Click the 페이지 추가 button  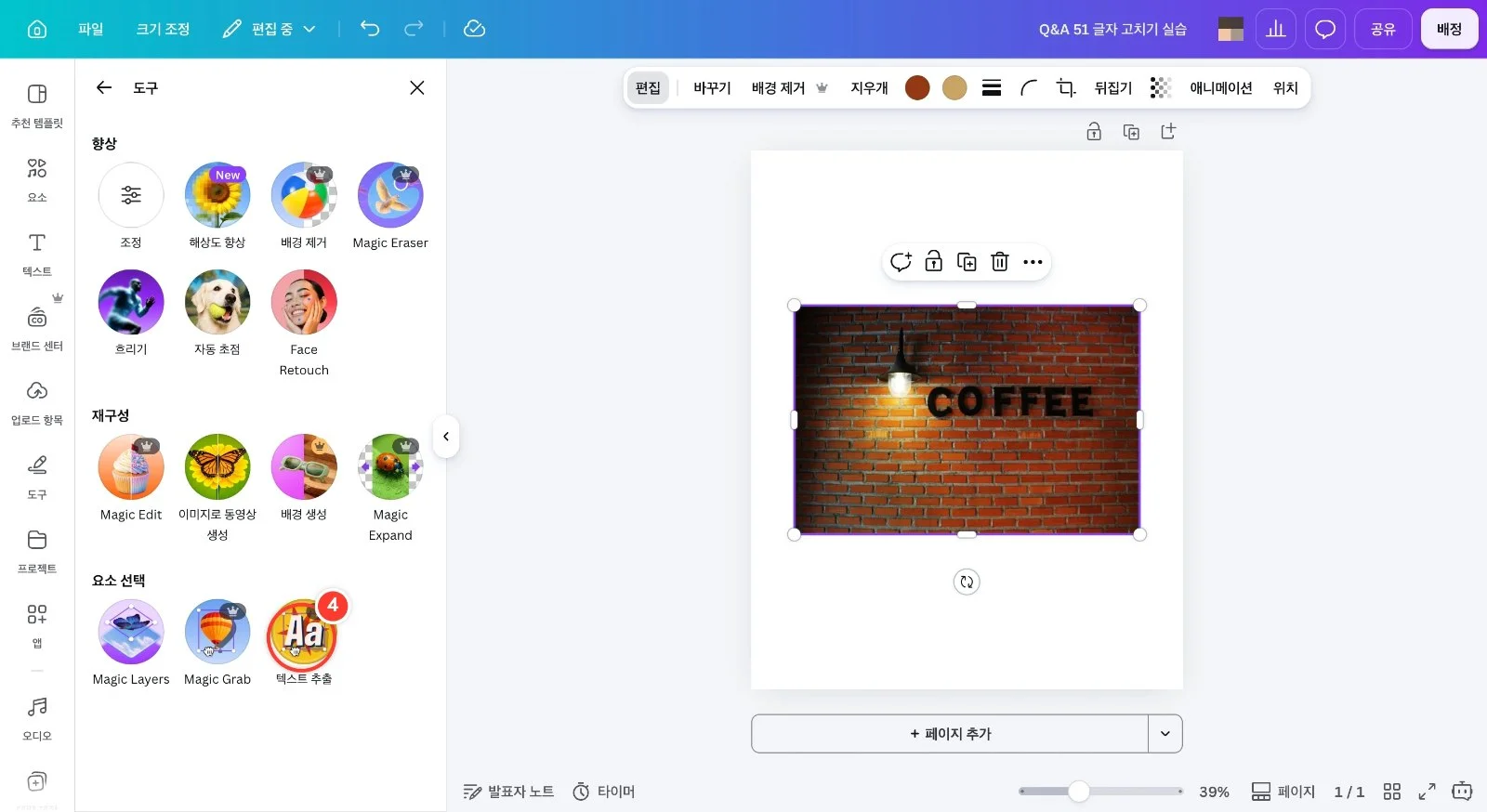[950, 734]
